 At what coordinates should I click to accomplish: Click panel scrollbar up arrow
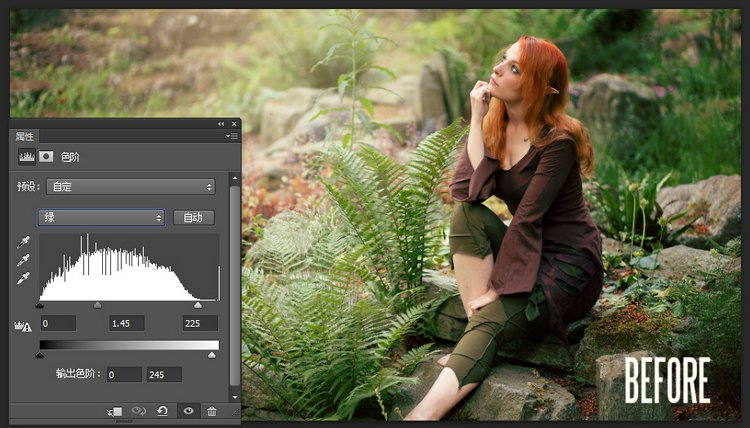pos(234,178)
